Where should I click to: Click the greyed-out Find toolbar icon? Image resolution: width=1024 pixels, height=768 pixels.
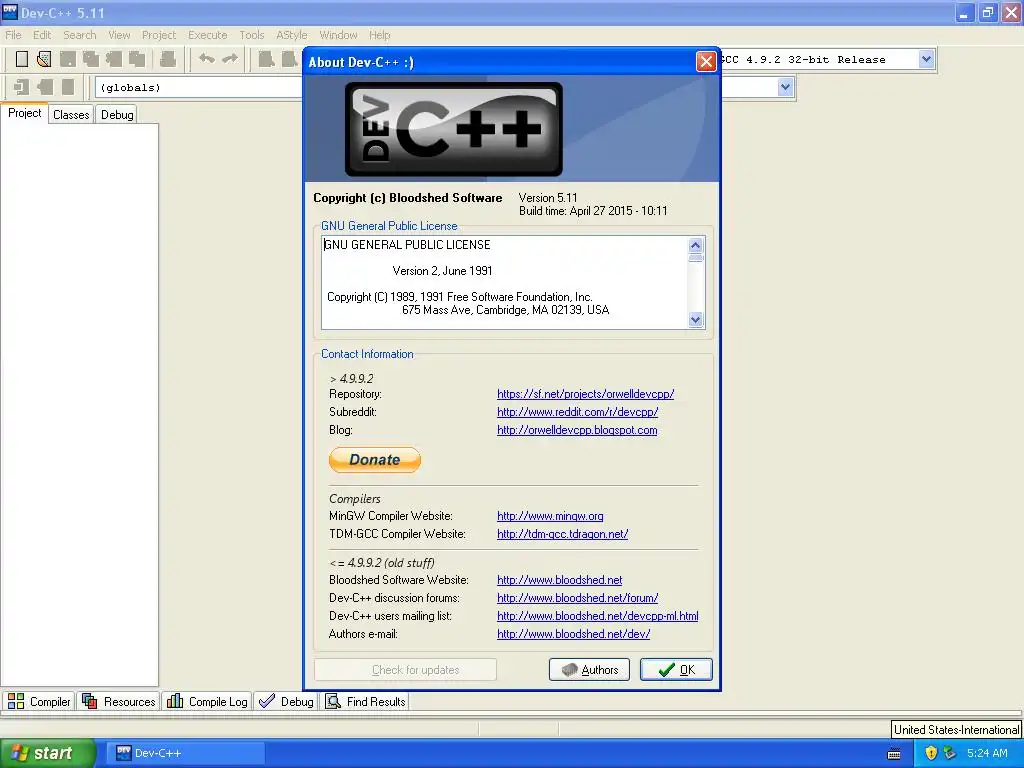266,59
